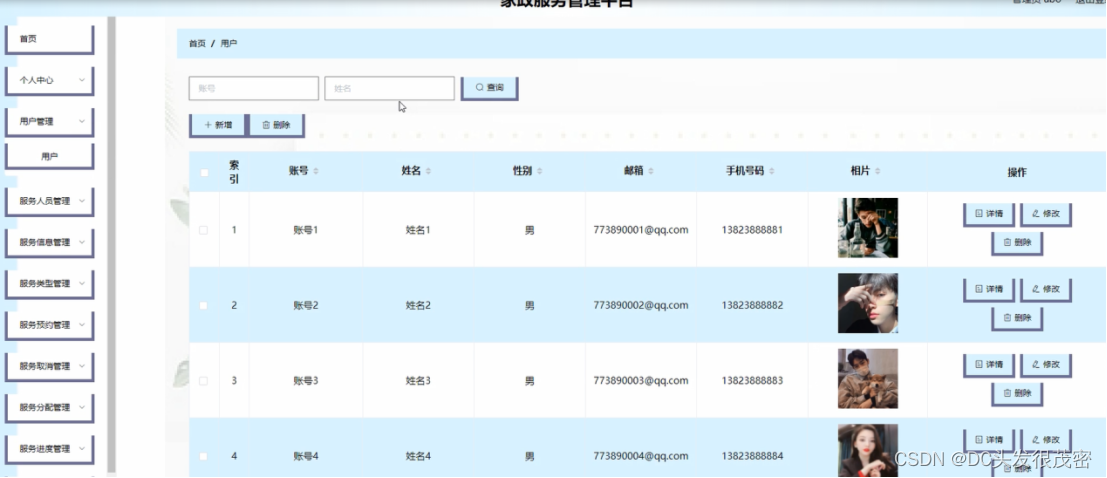Click 删除 for 账号1 row
The image size is (1107, 478).
coord(1017,242)
